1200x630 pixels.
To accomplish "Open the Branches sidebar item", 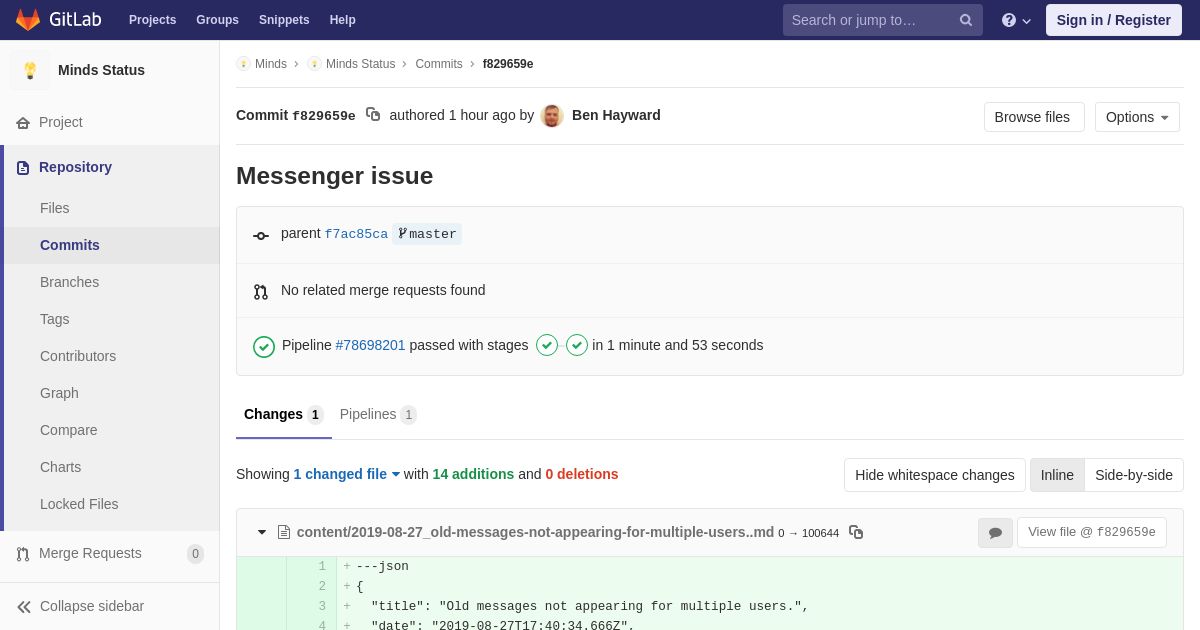I will [69, 282].
